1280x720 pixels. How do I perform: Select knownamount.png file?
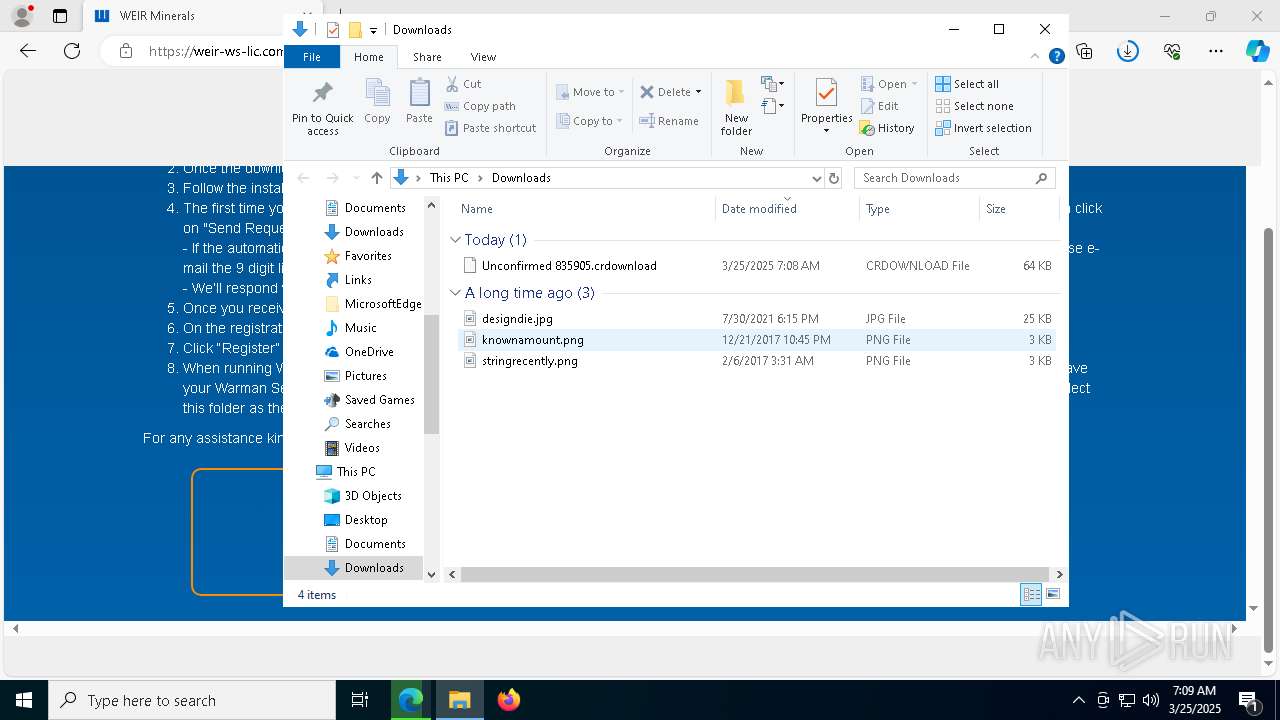click(x=756, y=340)
